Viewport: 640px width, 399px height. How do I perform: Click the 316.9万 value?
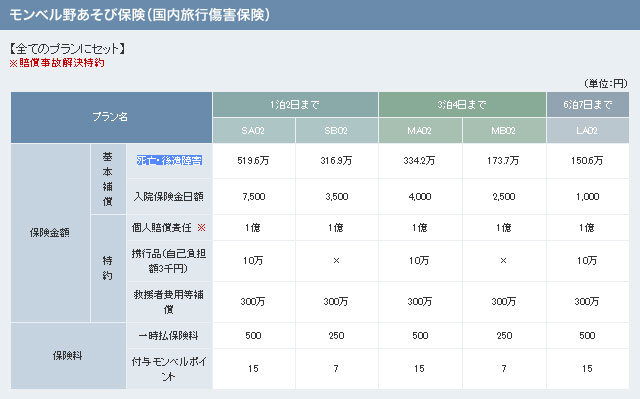coord(336,161)
